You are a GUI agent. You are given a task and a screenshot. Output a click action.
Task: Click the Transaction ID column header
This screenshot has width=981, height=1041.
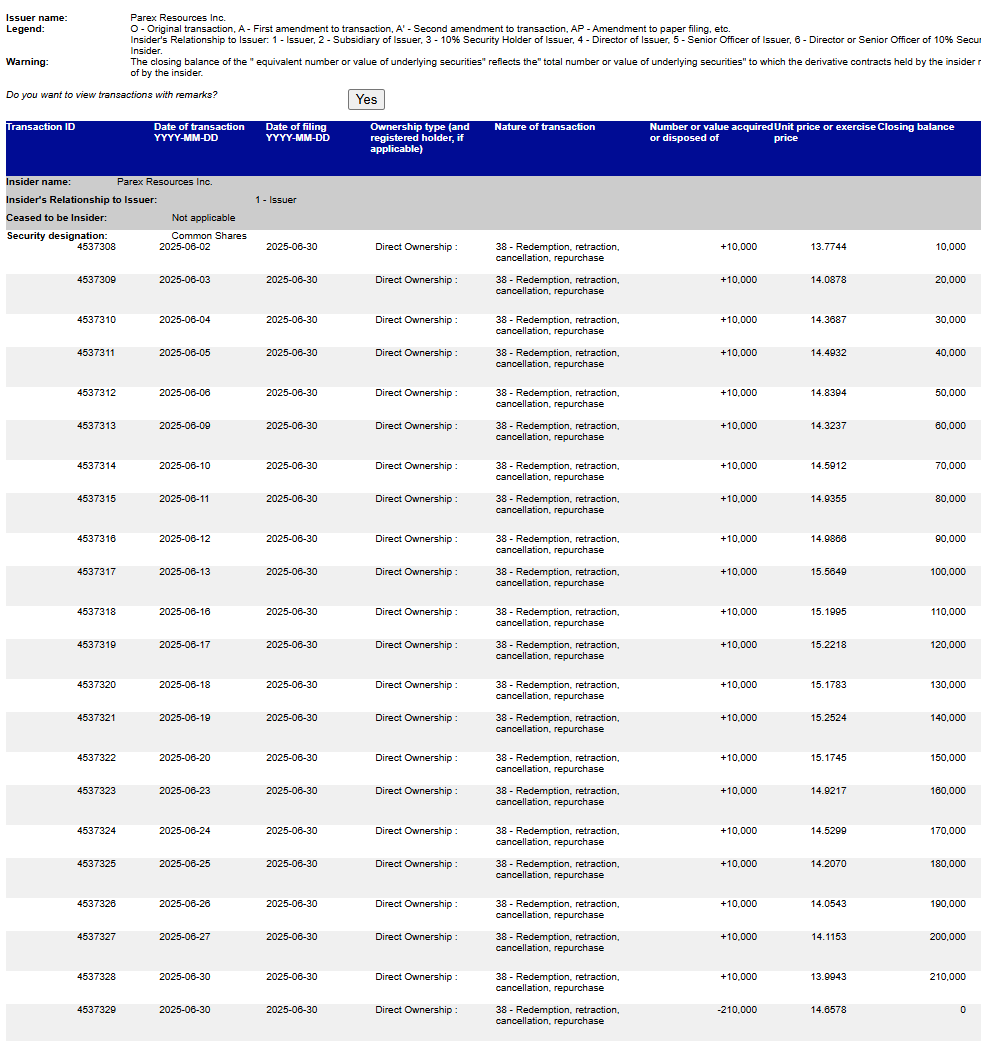(40, 127)
